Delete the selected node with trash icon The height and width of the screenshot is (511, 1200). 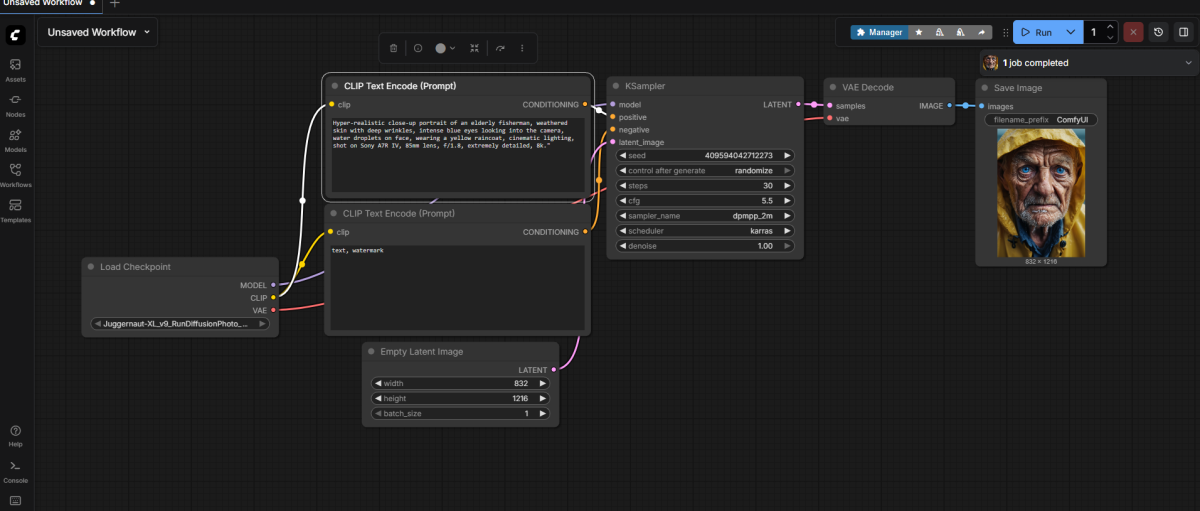coord(393,48)
